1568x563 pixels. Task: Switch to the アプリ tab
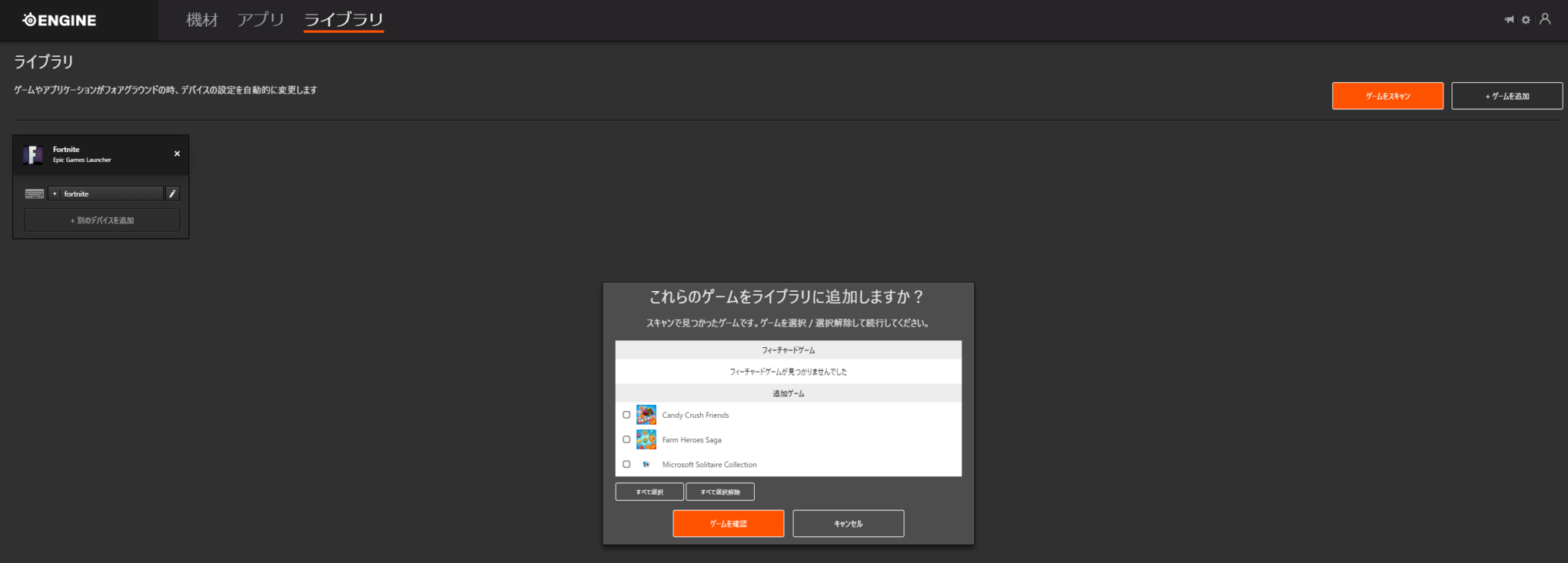coord(261,20)
